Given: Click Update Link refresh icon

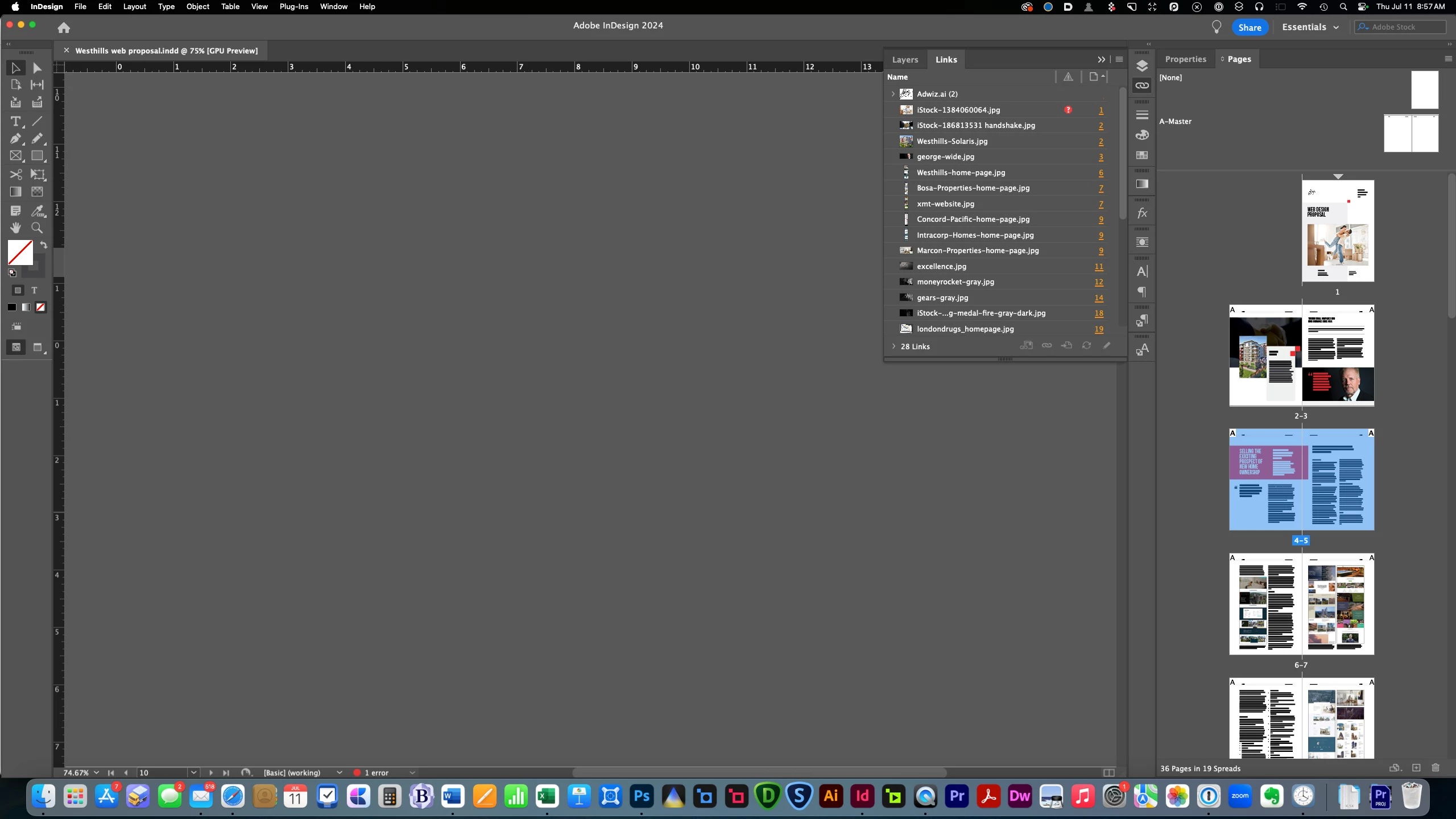Looking at the screenshot, I should (1086, 346).
